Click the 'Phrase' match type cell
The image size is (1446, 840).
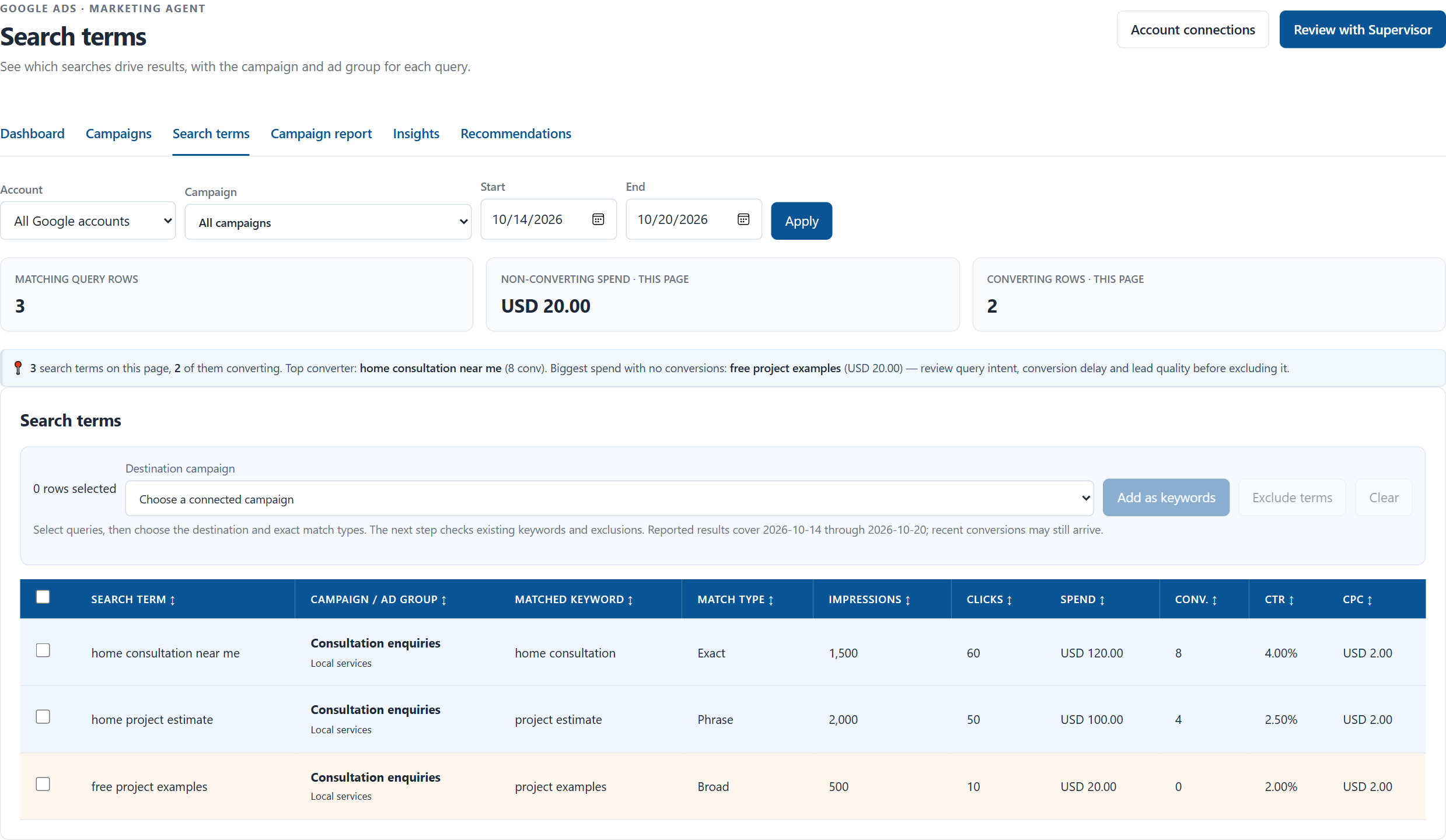click(715, 720)
